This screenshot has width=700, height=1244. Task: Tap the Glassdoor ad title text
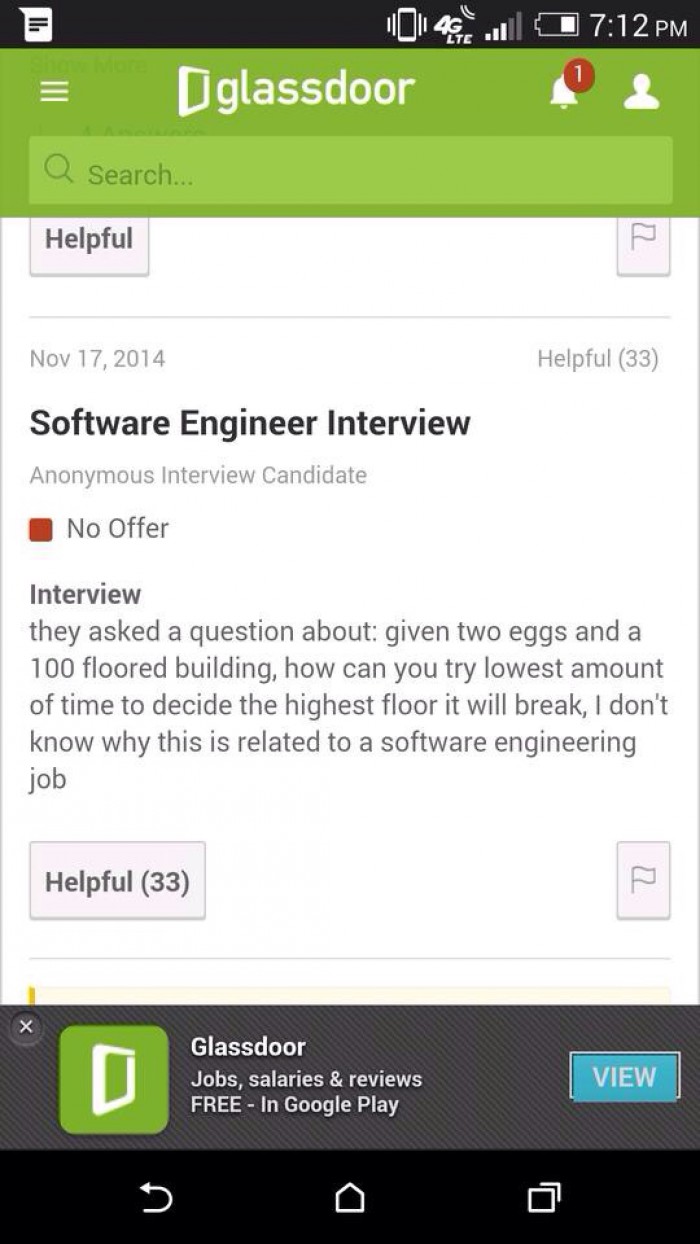pyautogui.click(x=248, y=1047)
